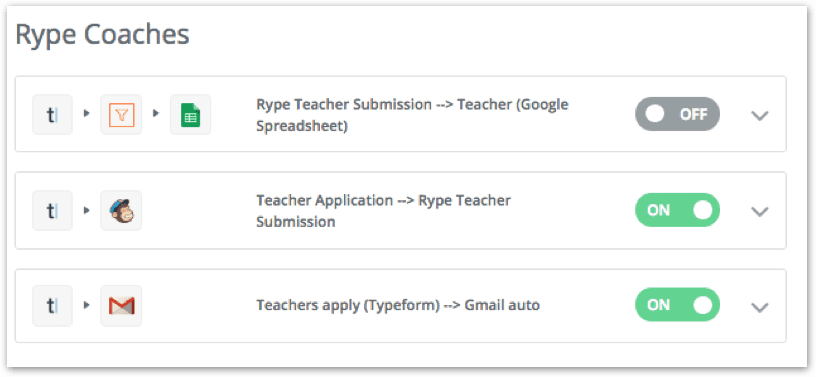Click the Typeform icon in Teacher Application zap
816x377 pixels.
(x=53, y=210)
